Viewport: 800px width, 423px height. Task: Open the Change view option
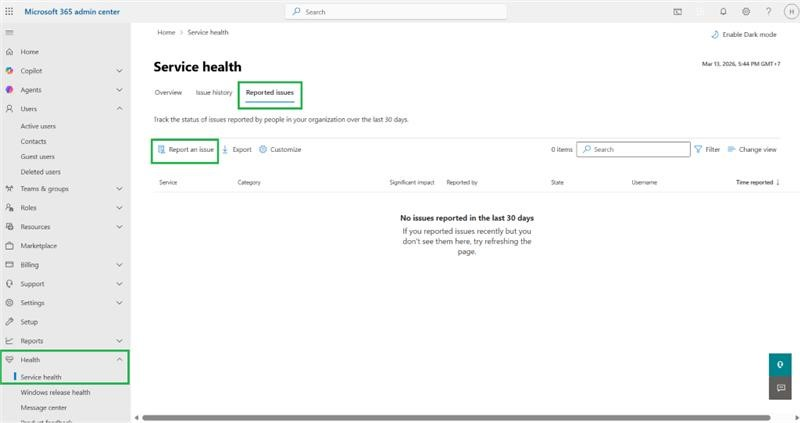752,150
